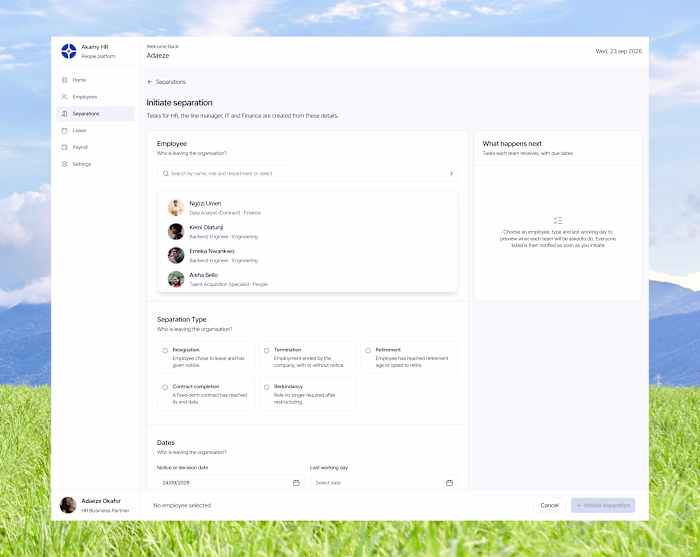Open calendar for Notice or decision date
The height and width of the screenshot is (557, 700).
pos(296,483)
